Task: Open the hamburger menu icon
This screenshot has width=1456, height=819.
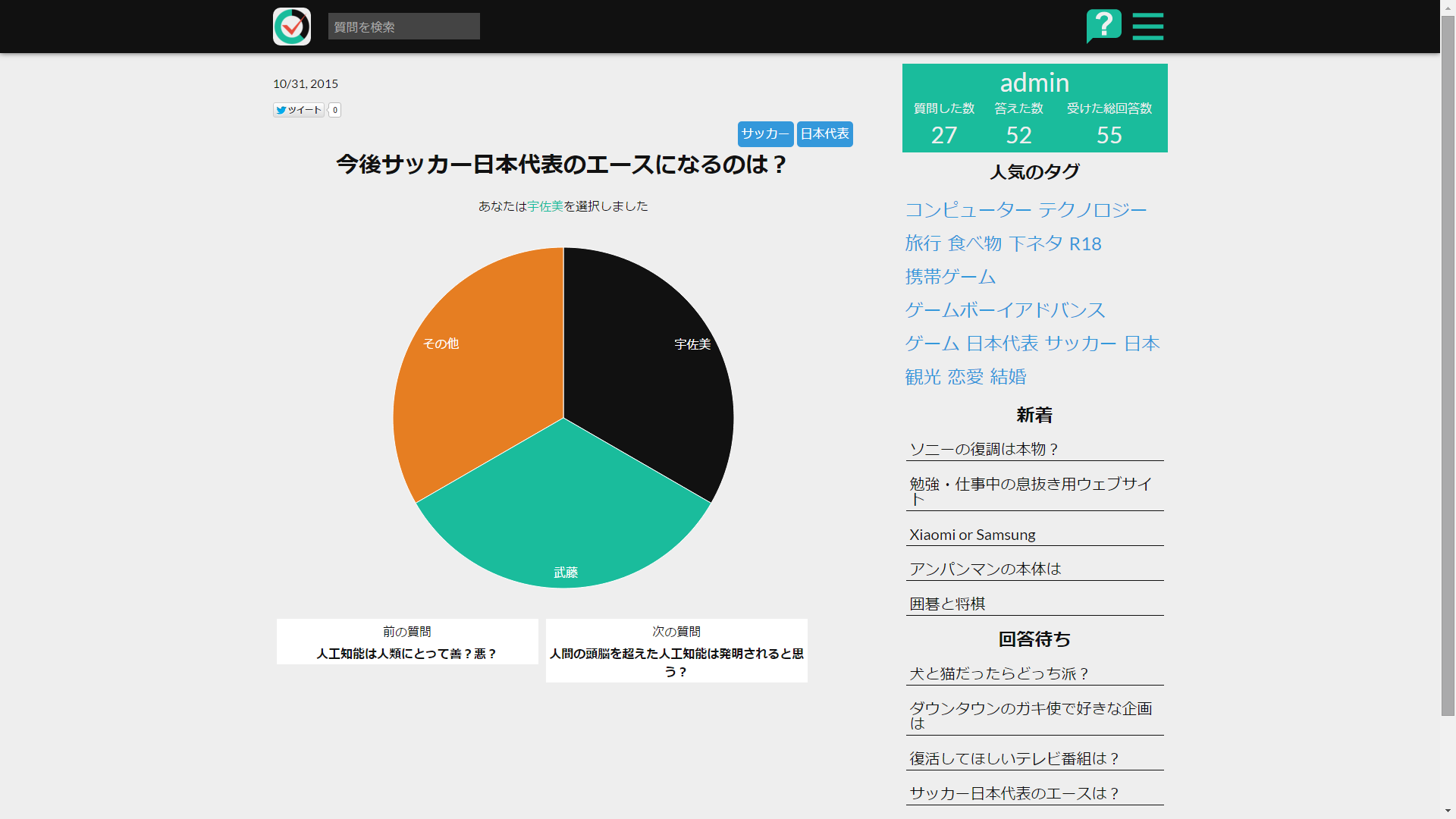Action: (1147, 27)
